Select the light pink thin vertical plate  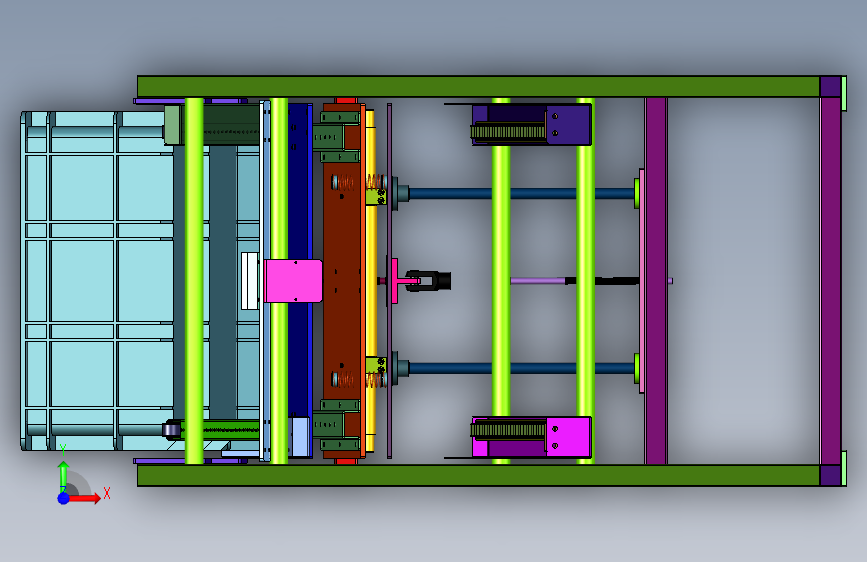tap(641, 281)
